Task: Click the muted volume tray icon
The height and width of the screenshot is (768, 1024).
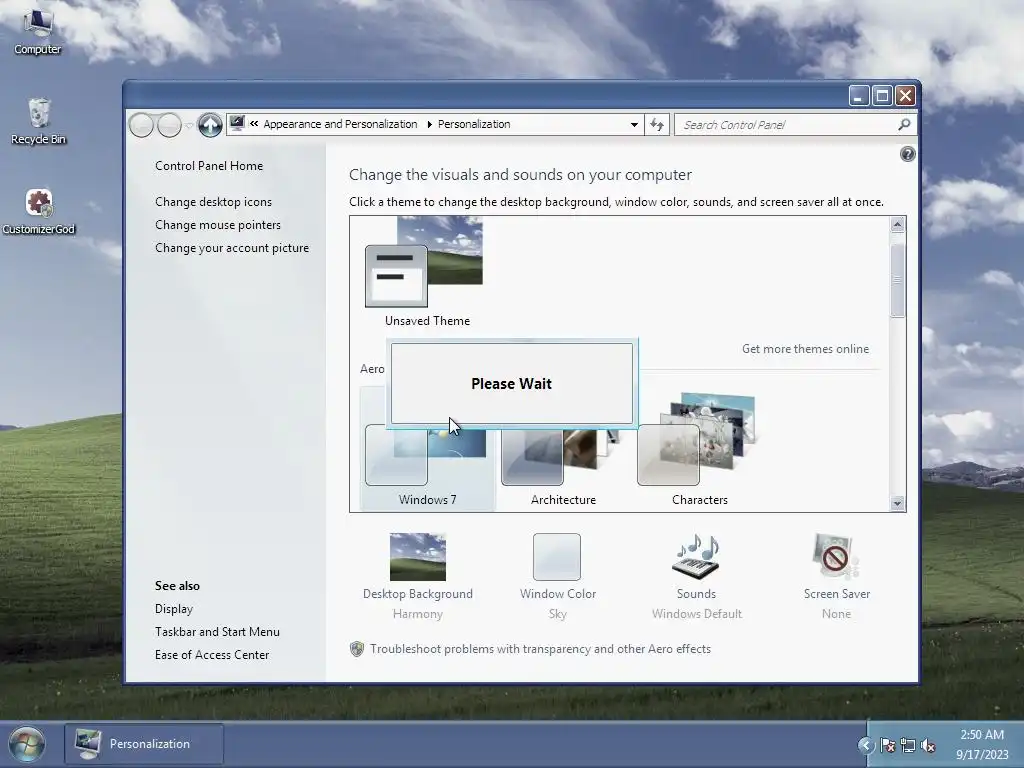Action: pyautogui.click(x=928, y=745)
